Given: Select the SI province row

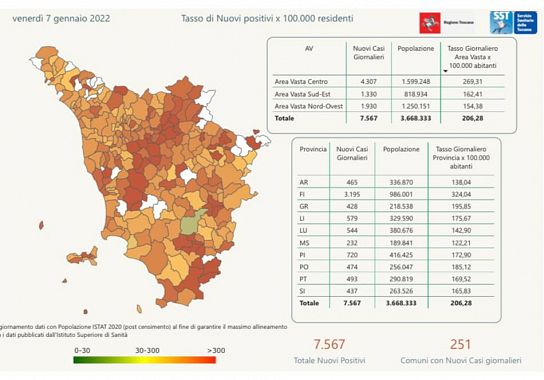Looking at the screenshot, I should pyautogui.click(x=396, y=291).
